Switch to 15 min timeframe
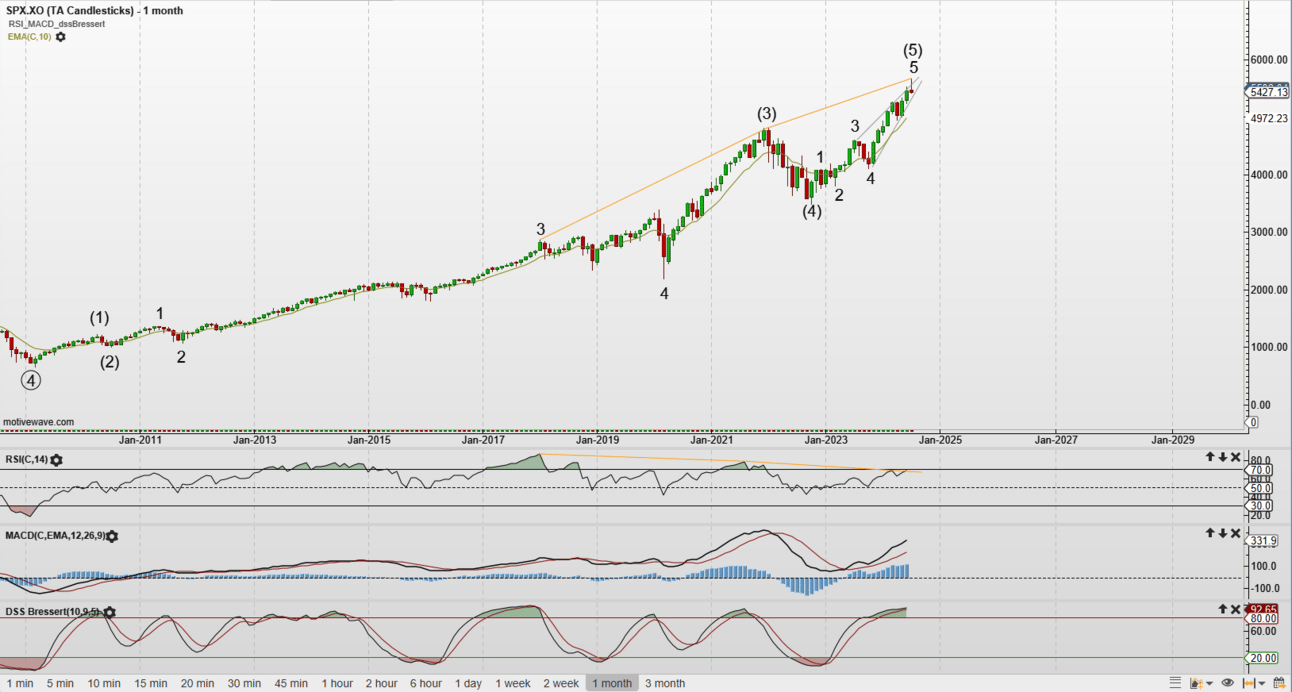1292x692 pixels. [x=151, y=683]
